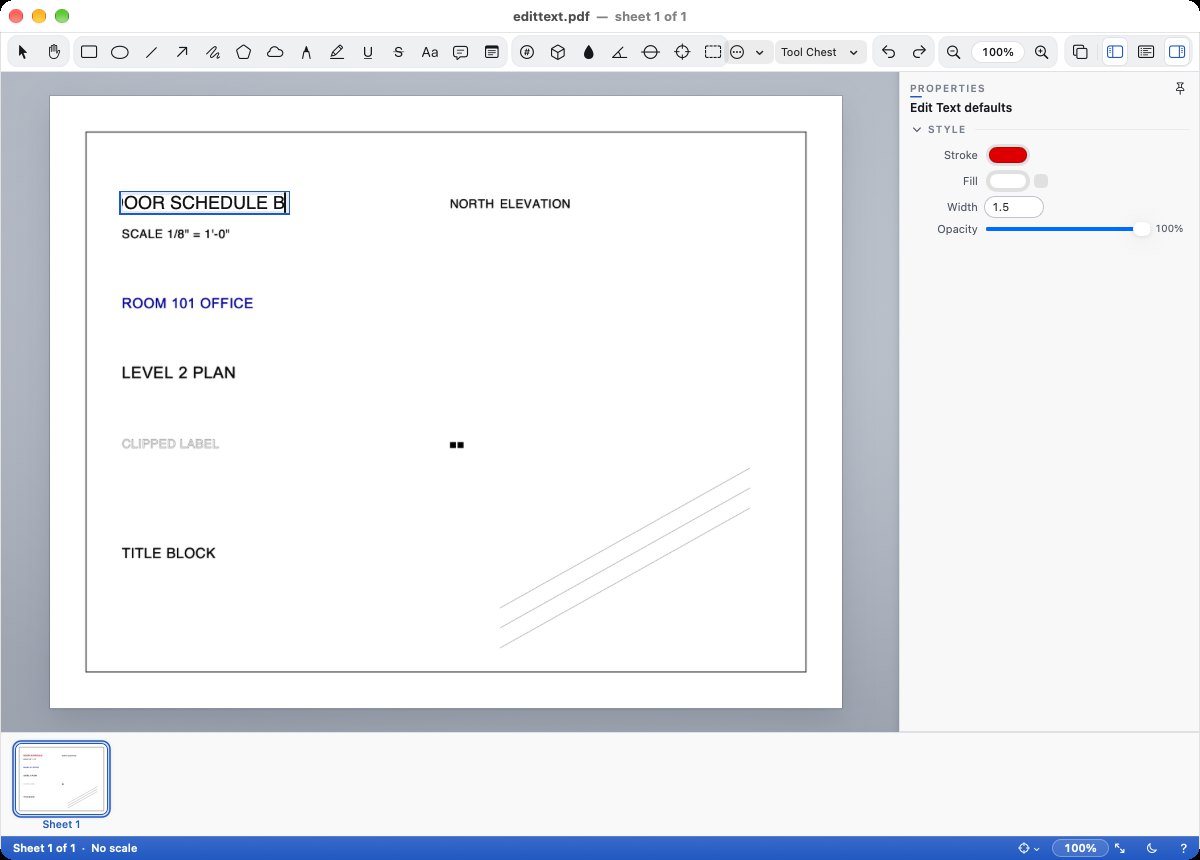This screenshot has width=1200, height=860.
Task: Select the crosshair target tool
Action: pyautogui.click(x=682, y=52)
